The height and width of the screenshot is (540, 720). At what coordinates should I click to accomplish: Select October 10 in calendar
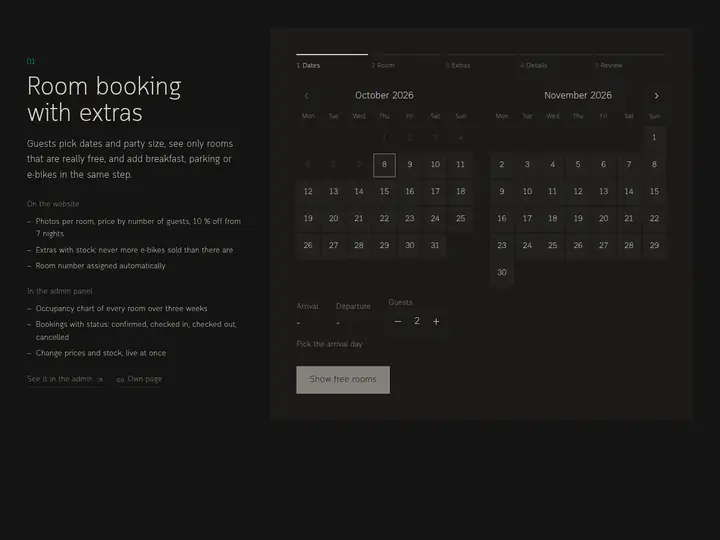[435, 165]
